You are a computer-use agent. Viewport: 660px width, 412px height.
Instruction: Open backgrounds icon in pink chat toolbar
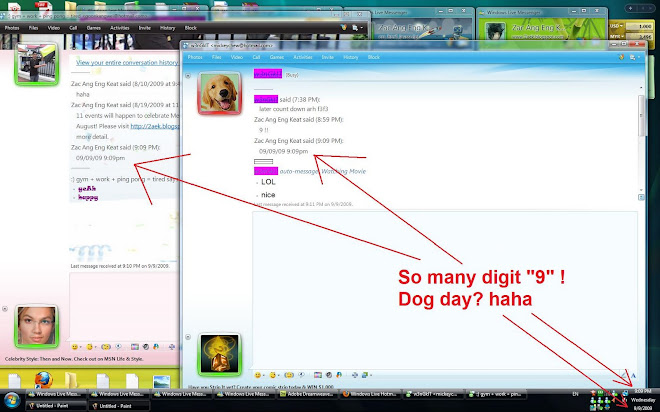[135, 347]
